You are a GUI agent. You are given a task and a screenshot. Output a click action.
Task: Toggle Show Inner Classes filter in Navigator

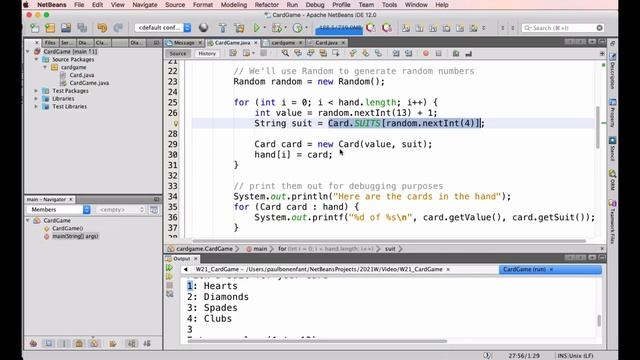click(94, 344)
